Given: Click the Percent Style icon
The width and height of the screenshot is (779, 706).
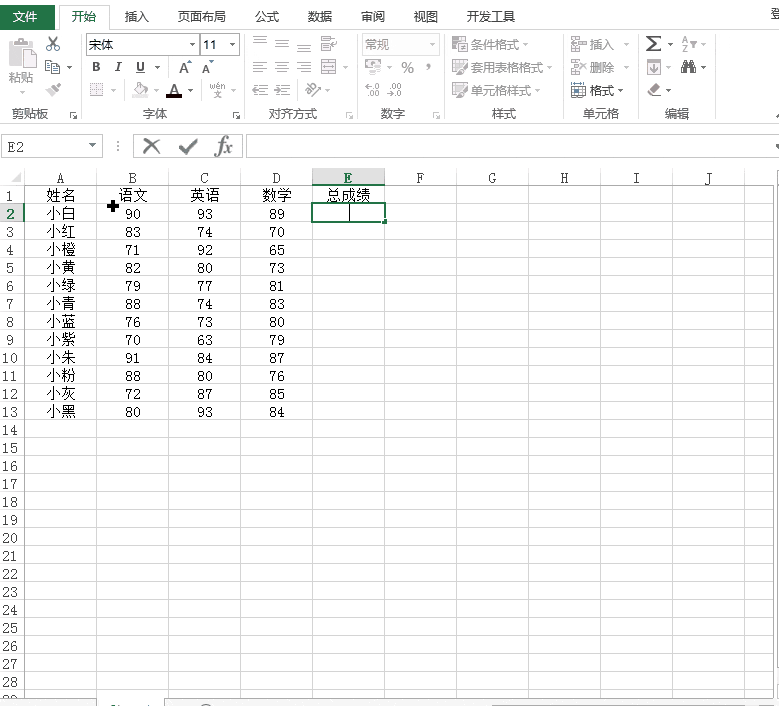Looking at the screenshot, I should pos(407,67).
